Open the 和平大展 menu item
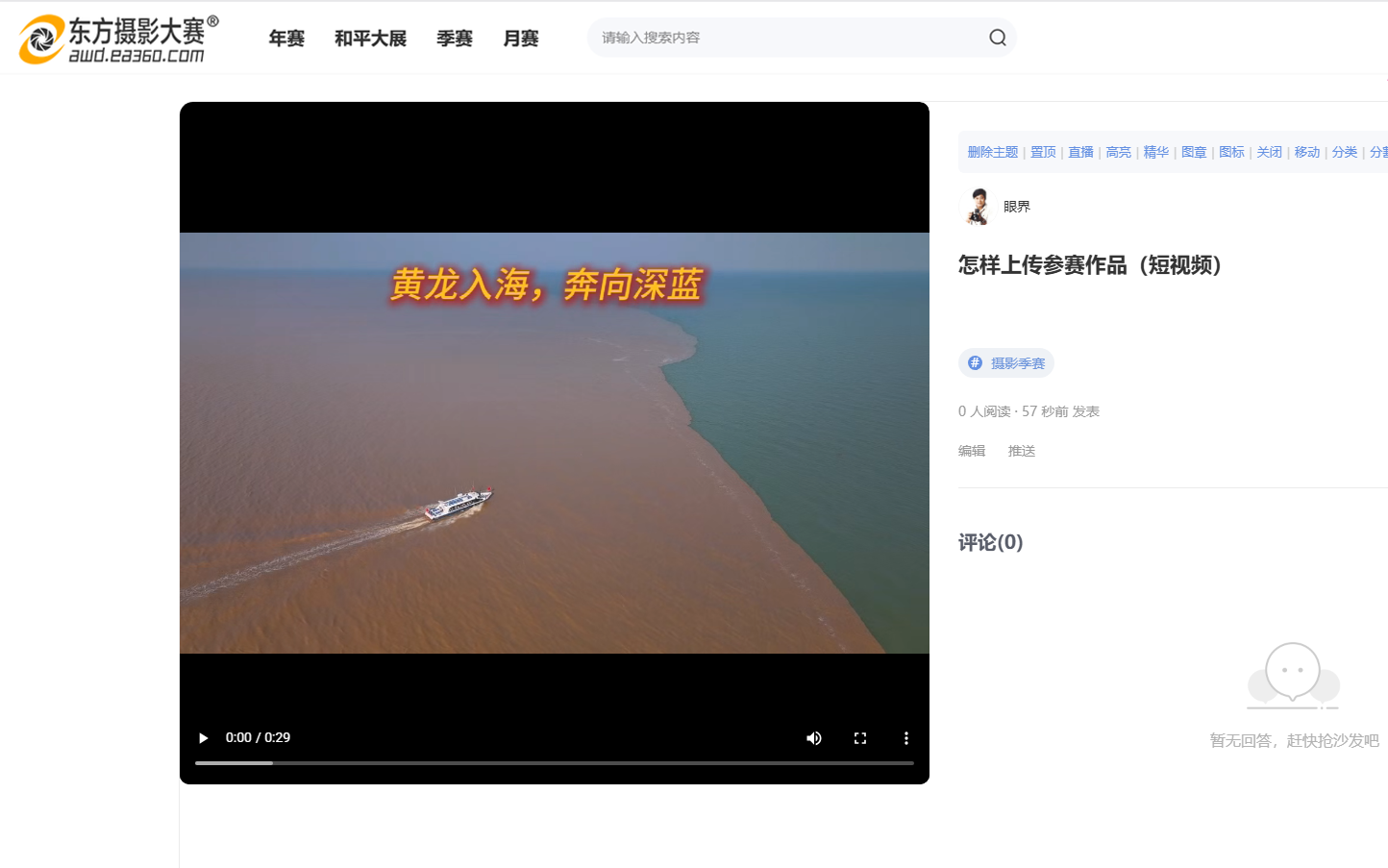The width and height of the screenshot is (1388, 868). 370,38
